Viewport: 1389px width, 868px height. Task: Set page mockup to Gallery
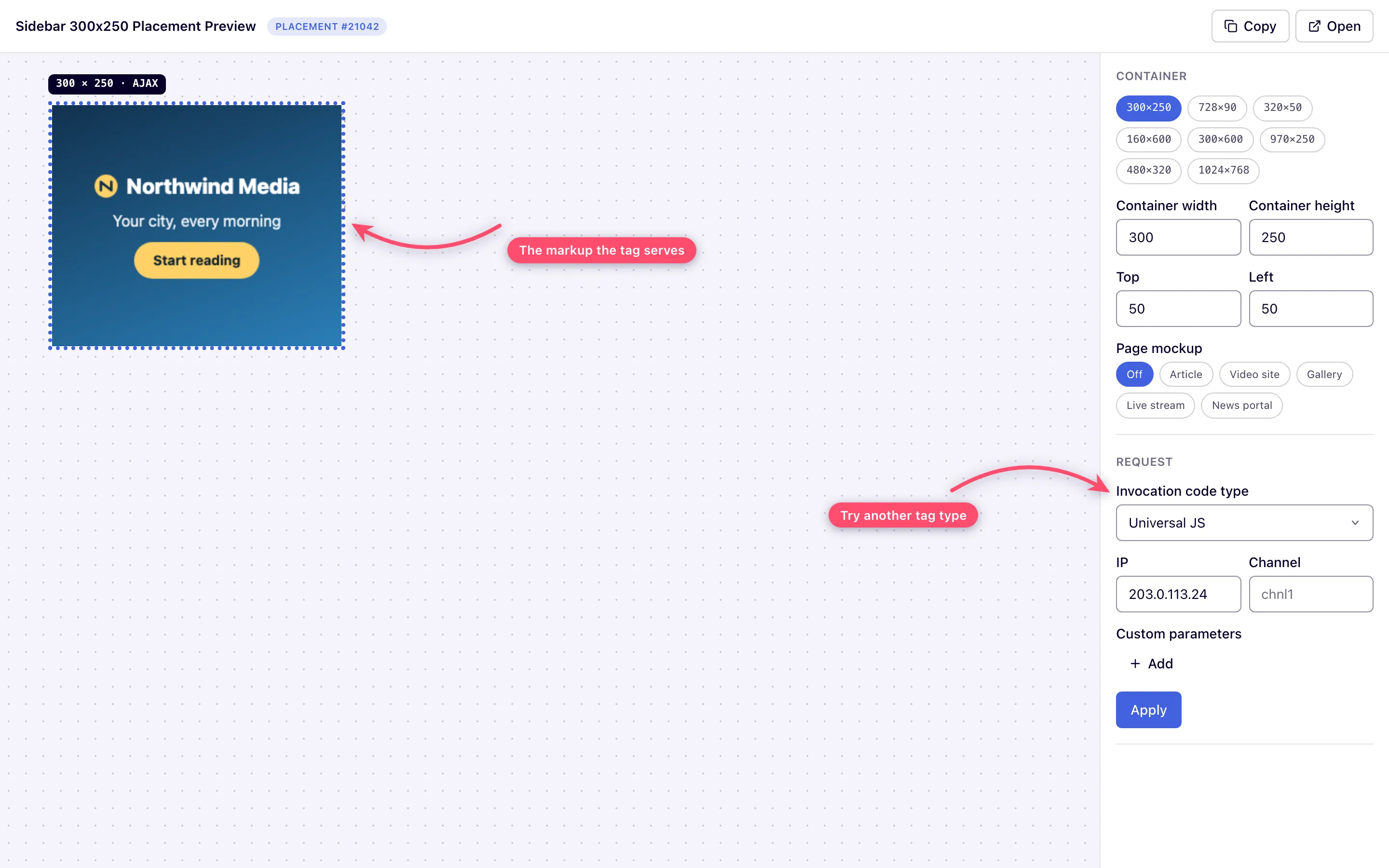[1324, 374]
